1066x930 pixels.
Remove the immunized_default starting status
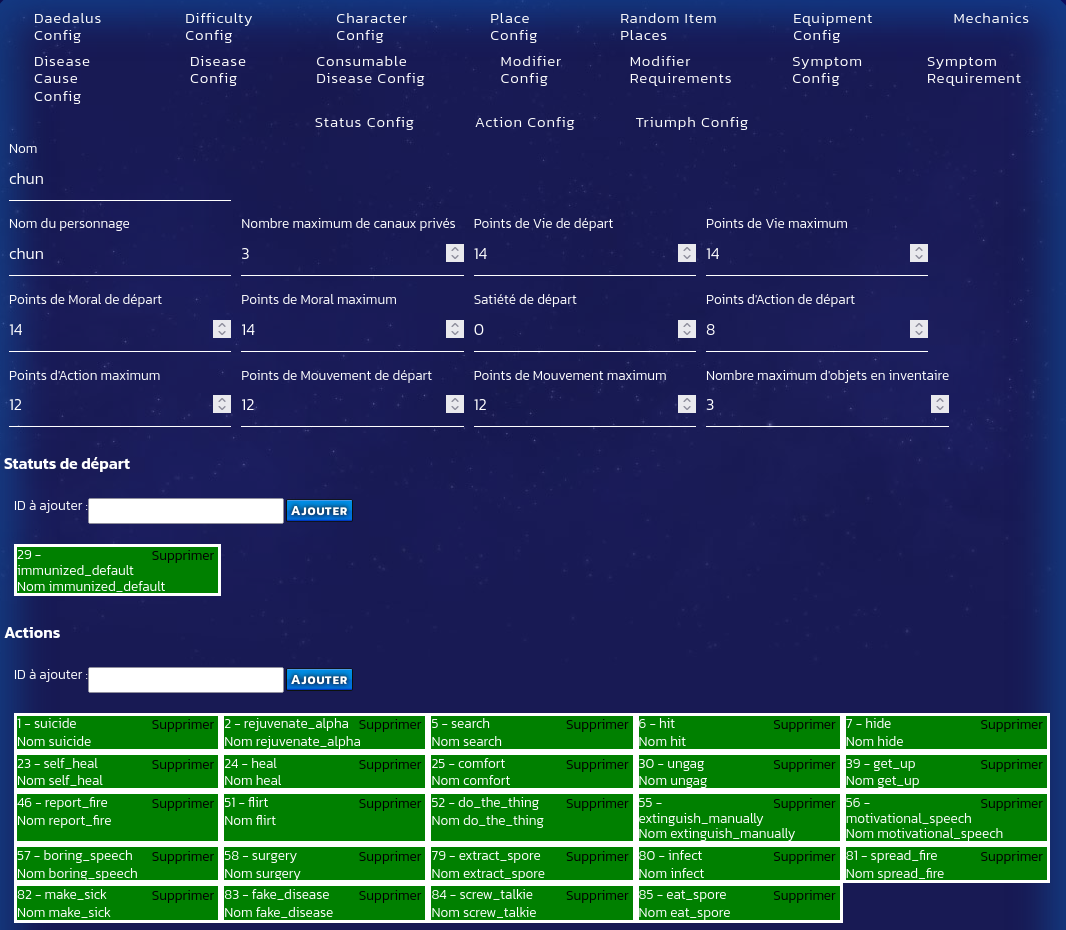pos(183,556)
